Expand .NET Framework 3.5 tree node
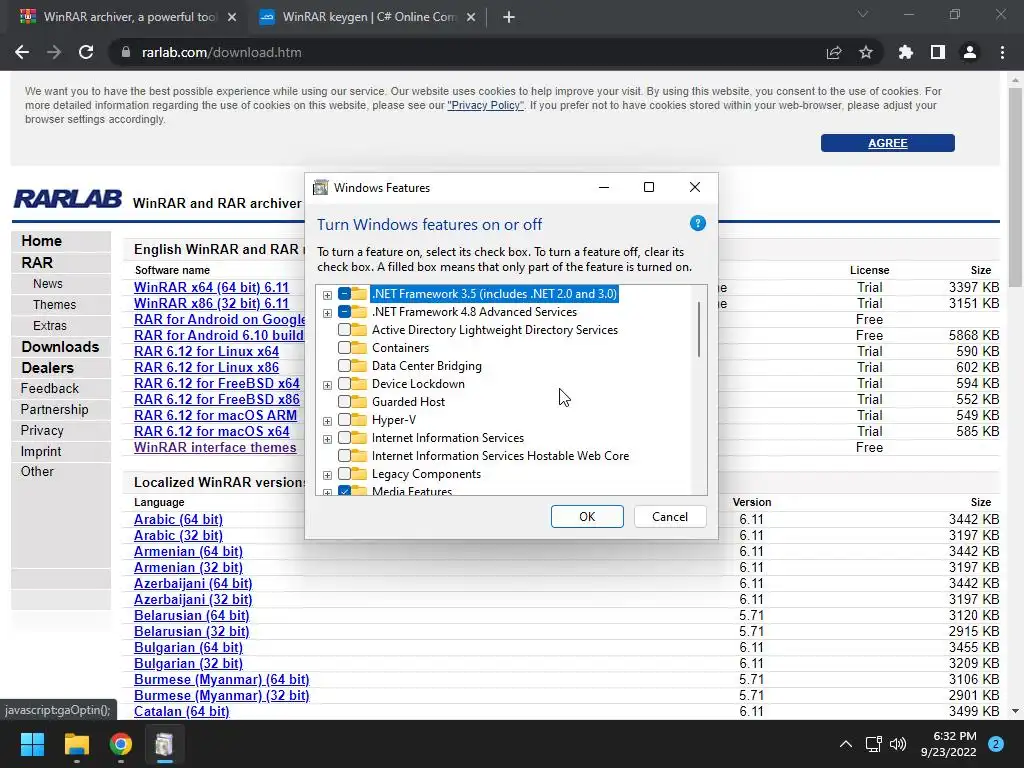Screen dimensions: 1024x768 click(327, 295)
